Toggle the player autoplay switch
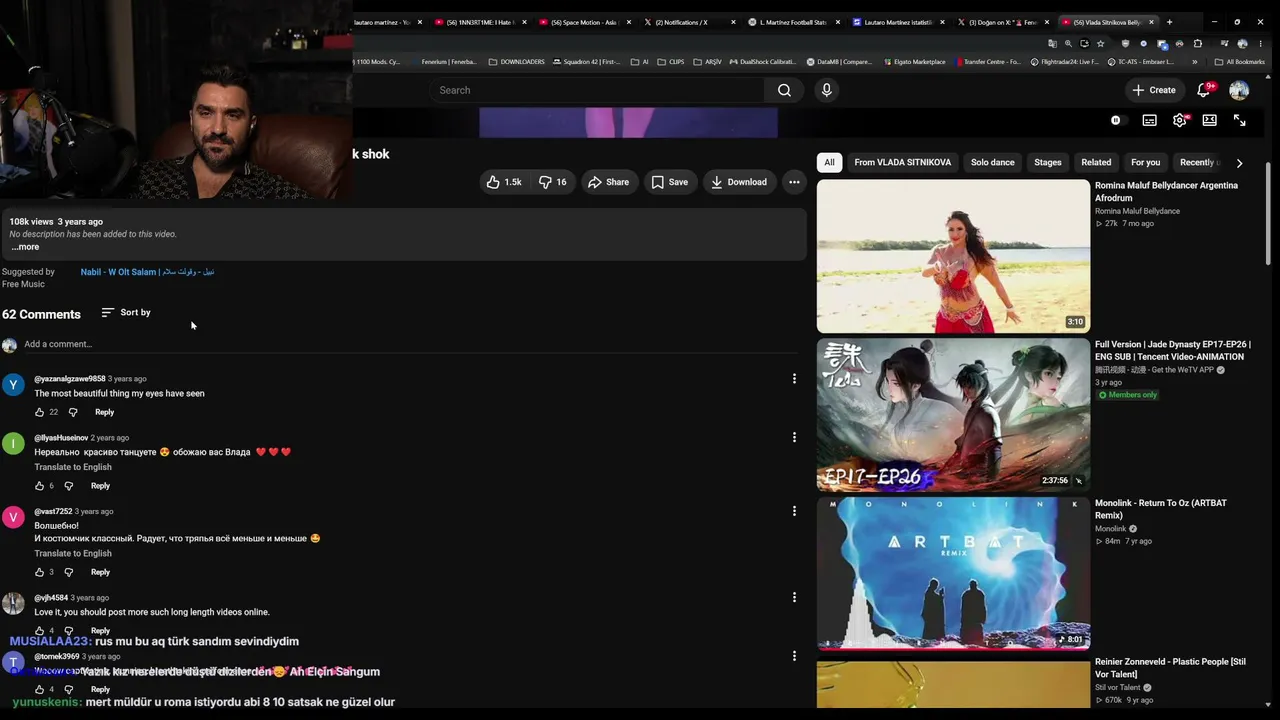1280x720 pixels. click(1118, 120)
